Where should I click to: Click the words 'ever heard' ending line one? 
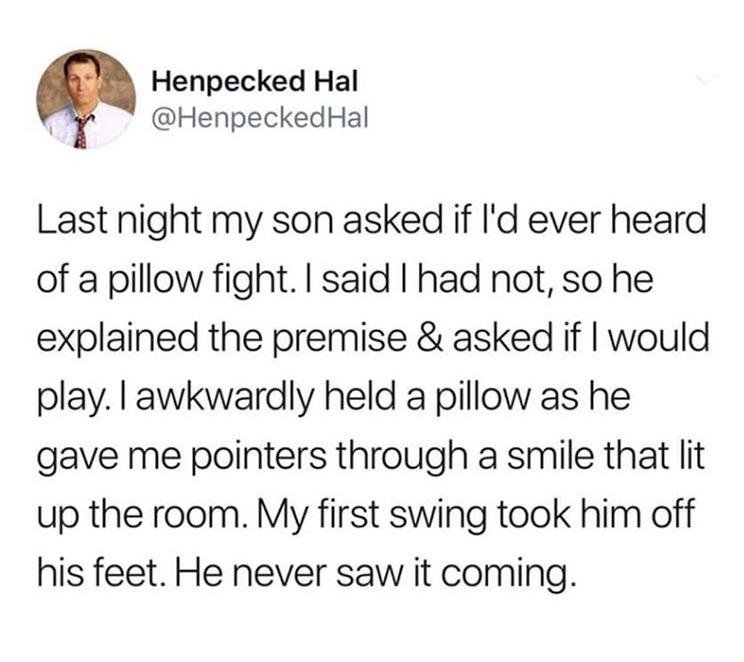[x=617, y=222]
